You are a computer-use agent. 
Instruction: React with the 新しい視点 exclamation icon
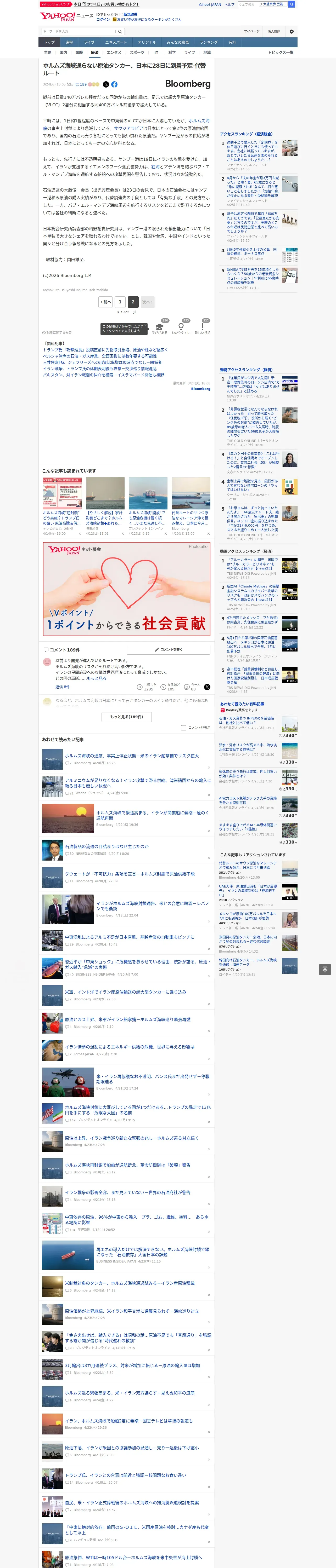click(203, 327)
